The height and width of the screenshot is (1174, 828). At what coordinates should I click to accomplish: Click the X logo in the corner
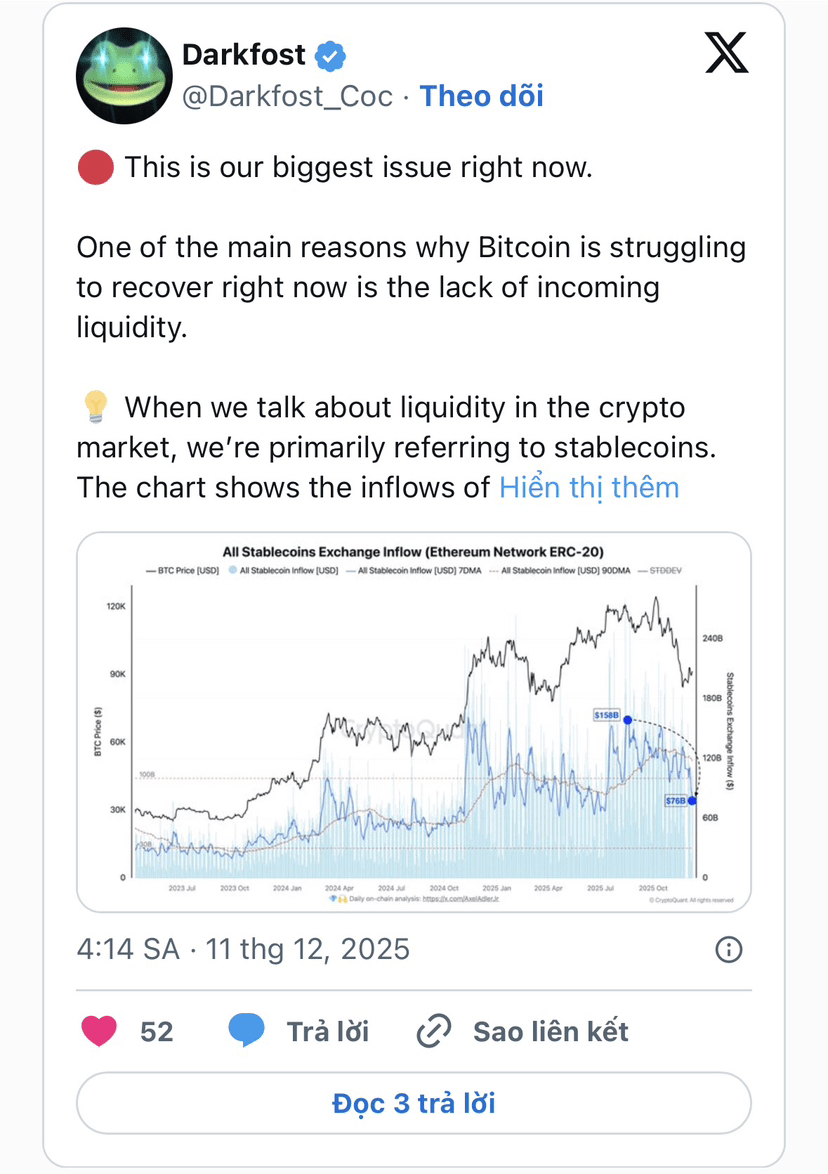click(727, 52)
